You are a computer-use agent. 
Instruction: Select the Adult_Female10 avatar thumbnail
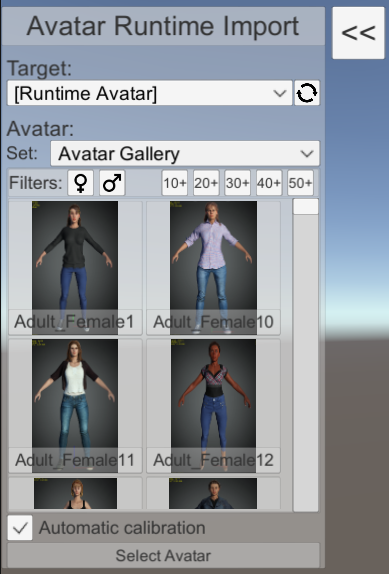click(x=213, y=268)
